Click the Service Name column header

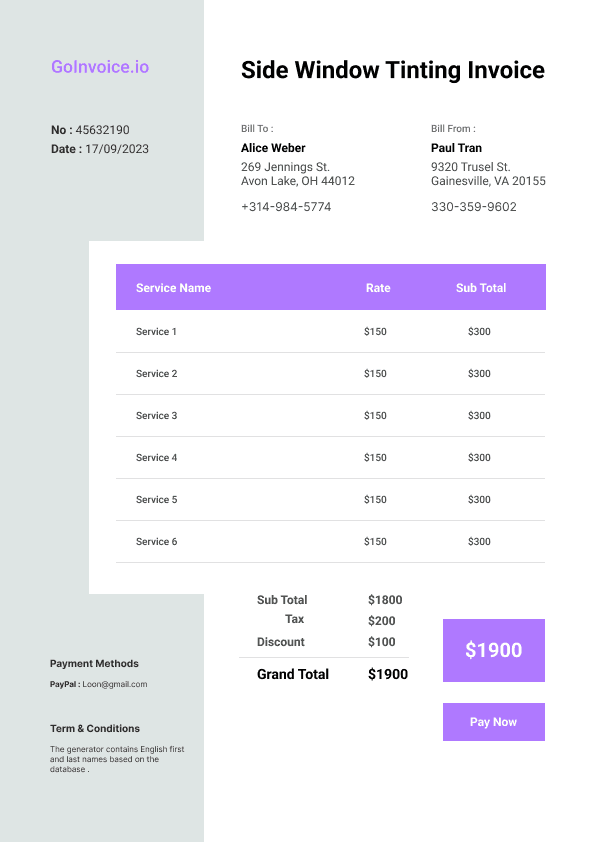tap(173, 288)
